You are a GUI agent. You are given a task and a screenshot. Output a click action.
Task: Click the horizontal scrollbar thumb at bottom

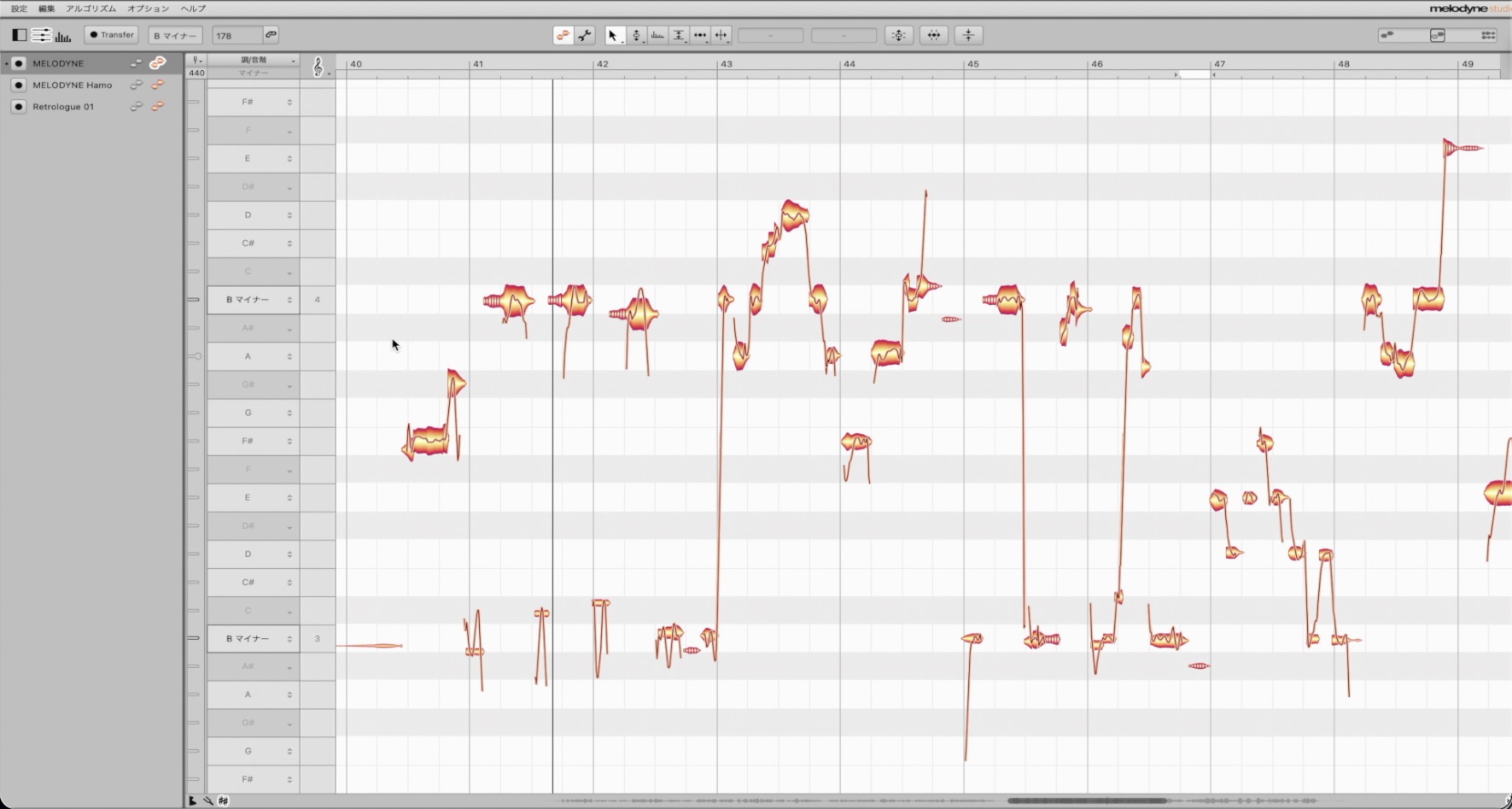coord(1086,800)
